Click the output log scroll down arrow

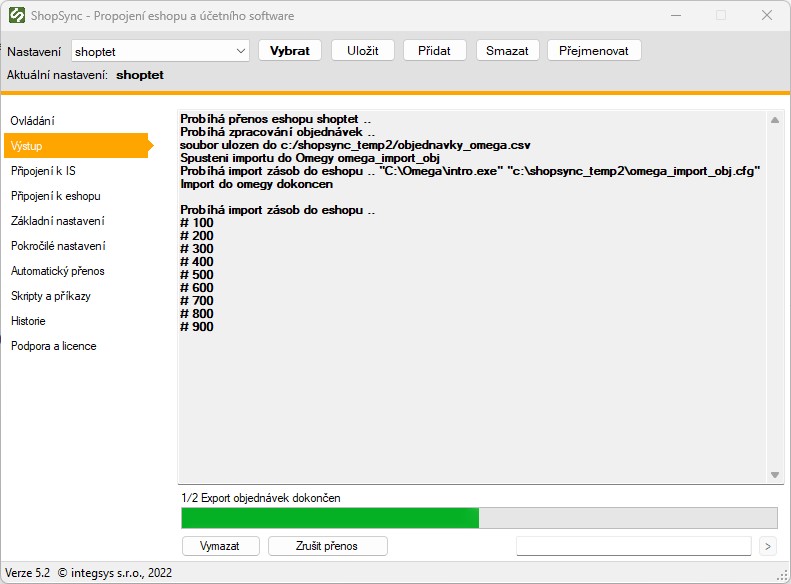pyautogui.click(x=775, y=475)
